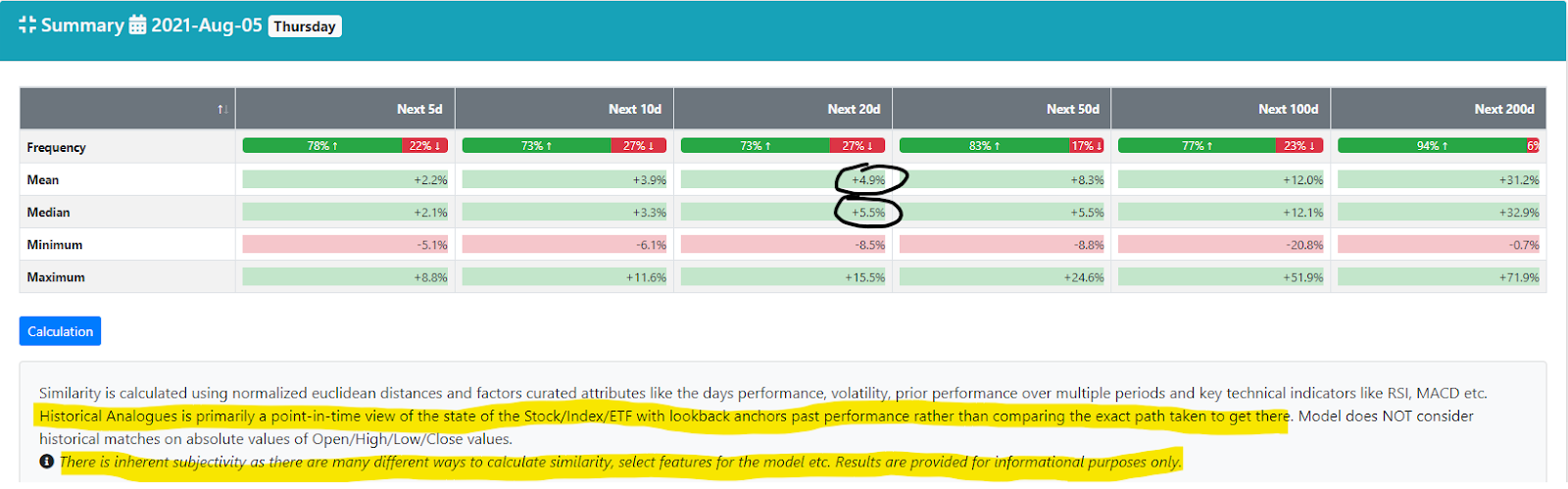Viewport: 1568px width, 489px height.
Task: Click the circled +5.5% Median value under Next 20d
Action: pos(868,212)
